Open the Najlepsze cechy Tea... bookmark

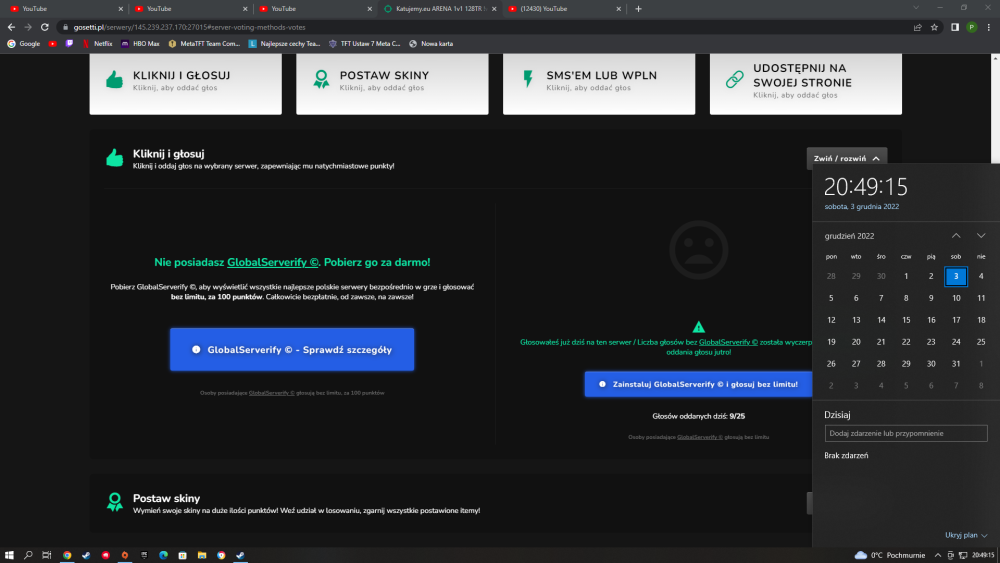[284, 44]
